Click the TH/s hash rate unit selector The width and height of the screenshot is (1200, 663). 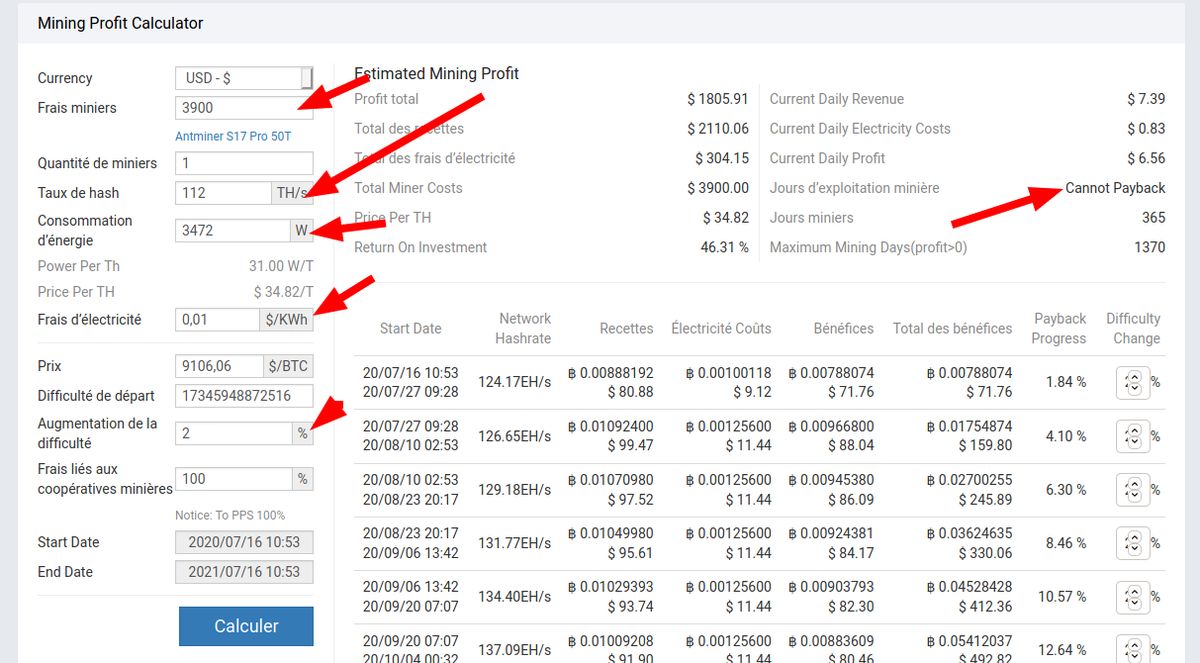tap(292, 193)
